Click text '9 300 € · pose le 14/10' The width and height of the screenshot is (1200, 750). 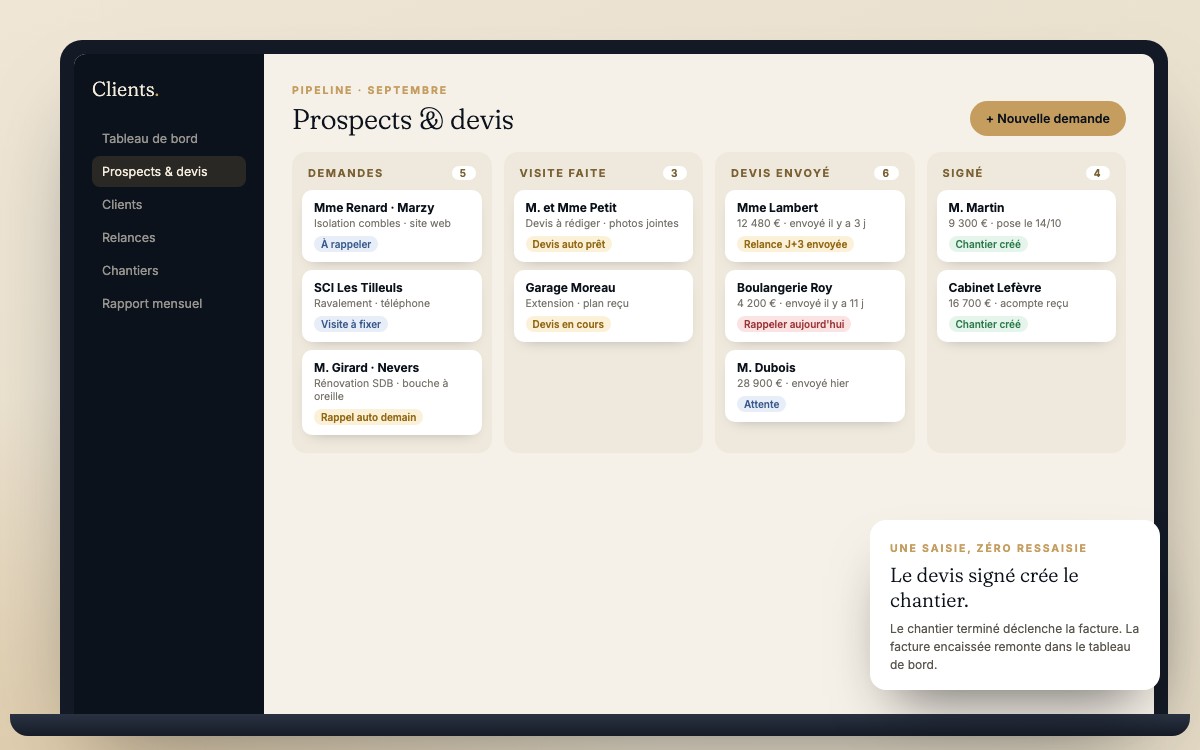pyautogui.click(x=1005, y=224)
